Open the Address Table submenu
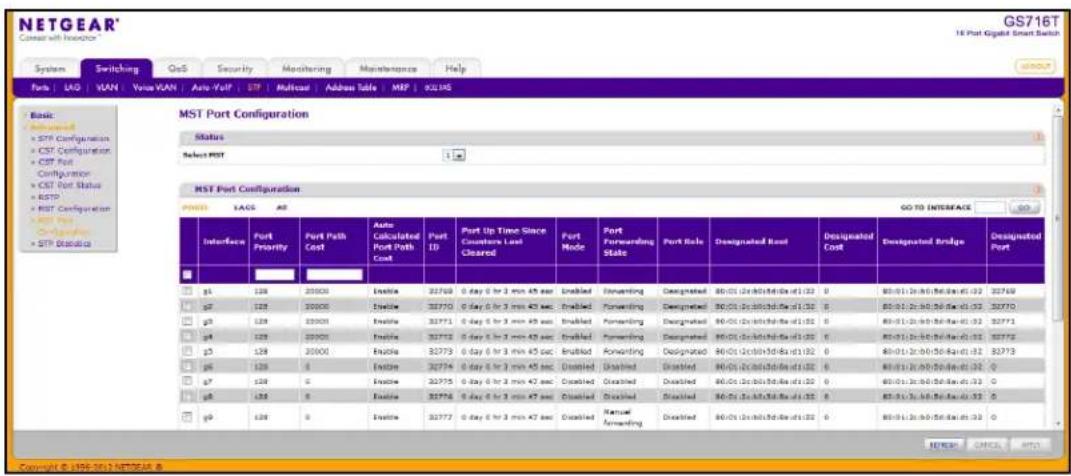The width and height of the screenshot is (1071, 476). click(351, 89)
